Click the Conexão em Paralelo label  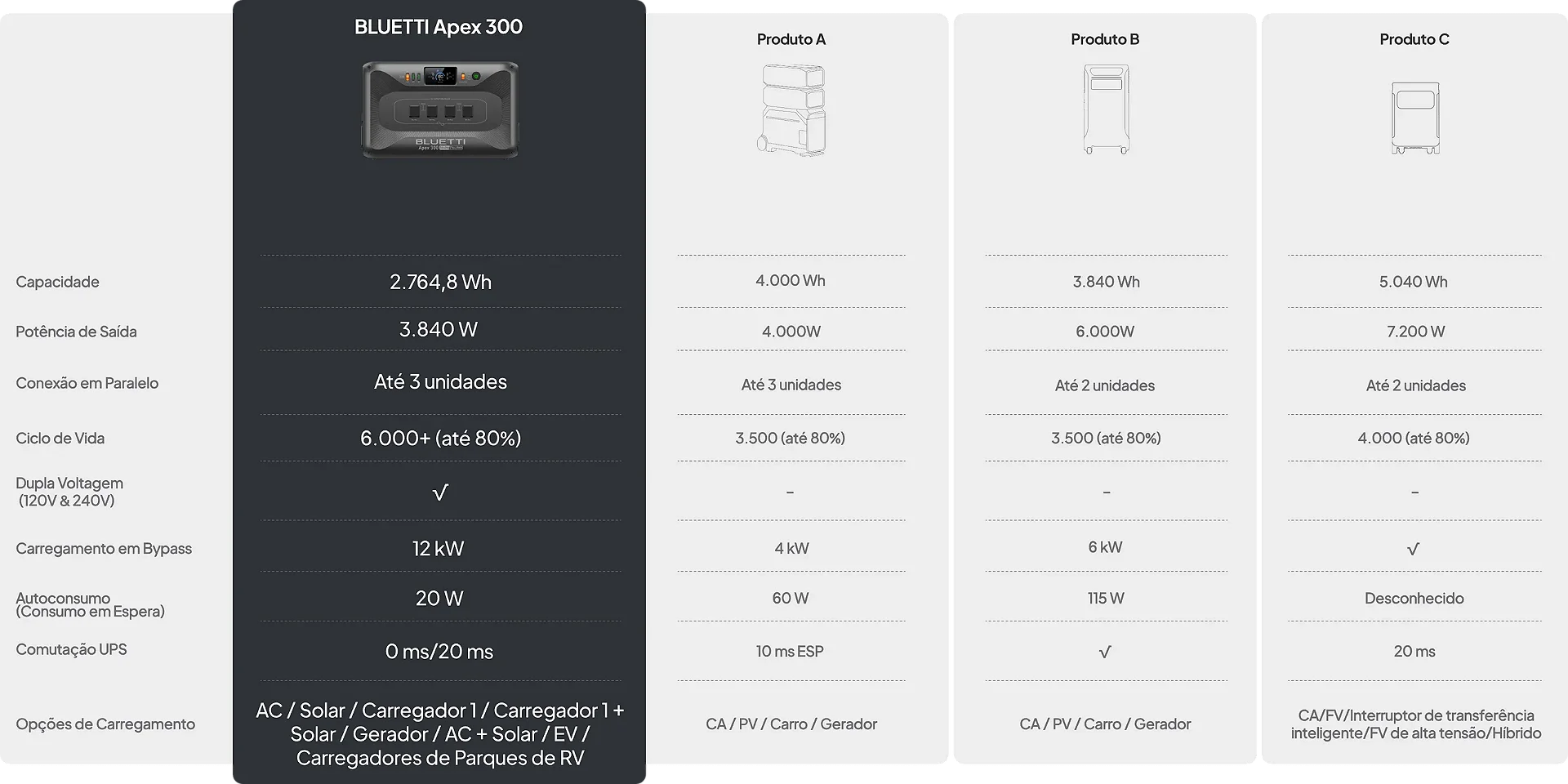click(x=87, y=383)
